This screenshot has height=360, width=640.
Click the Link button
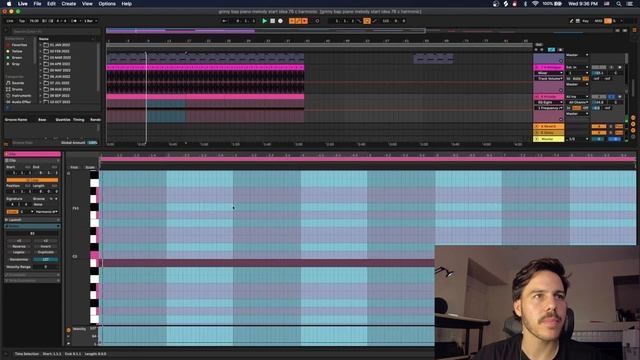[10, 21]
